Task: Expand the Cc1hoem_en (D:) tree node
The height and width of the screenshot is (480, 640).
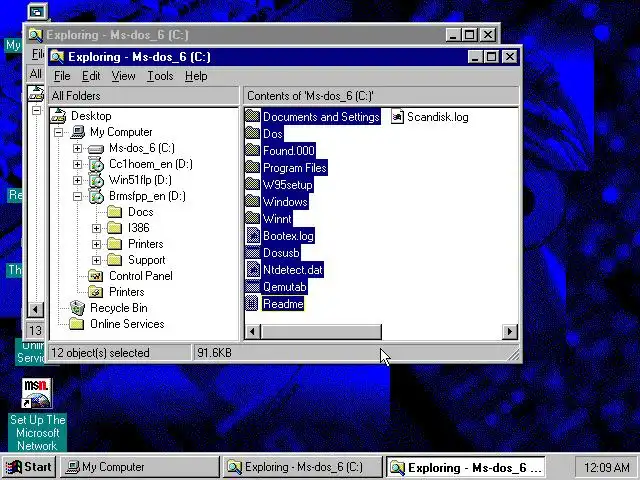Action: (x=78, y=164)
